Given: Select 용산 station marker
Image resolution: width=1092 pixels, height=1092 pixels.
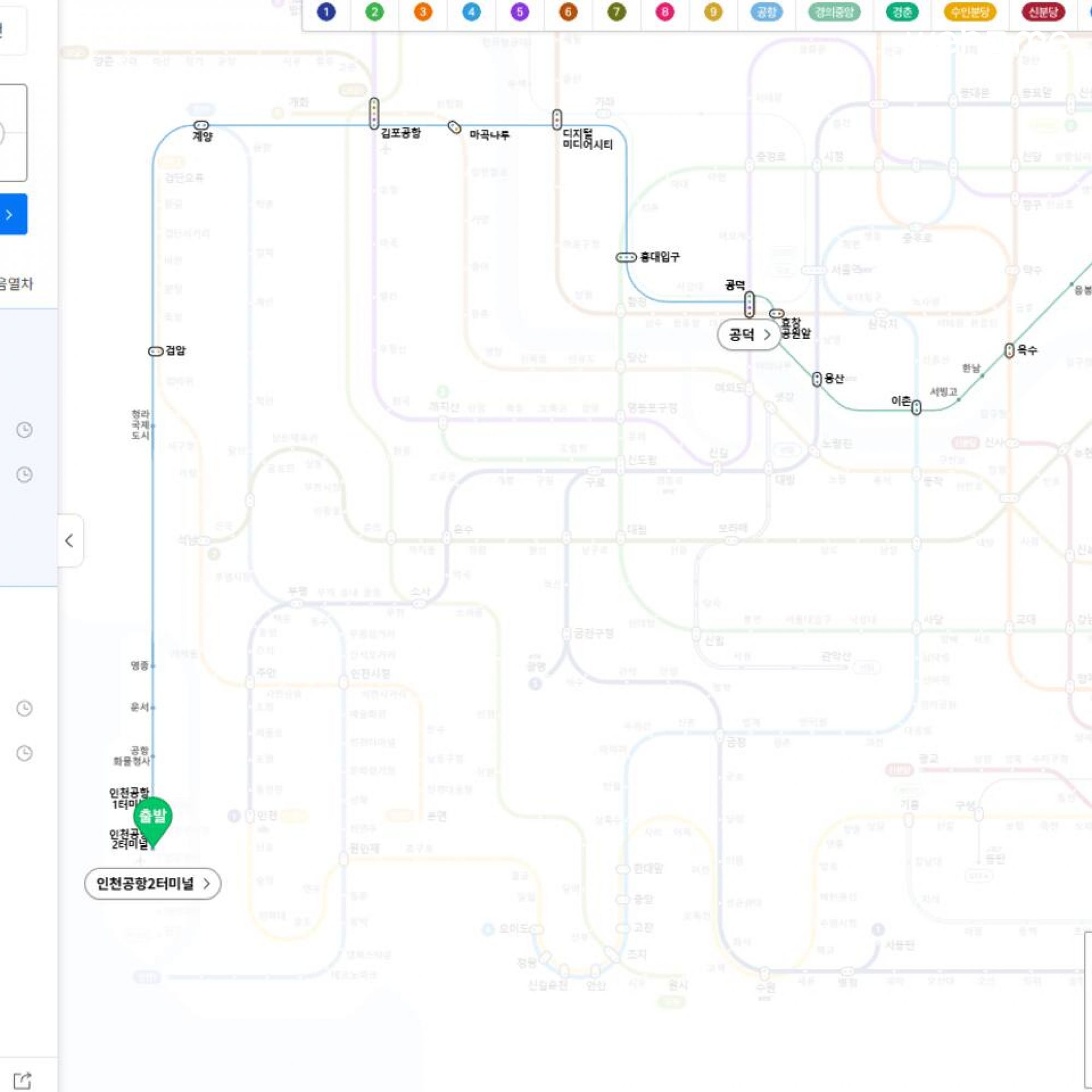Looking at the screenshot, I should click(x=817, y=379).
